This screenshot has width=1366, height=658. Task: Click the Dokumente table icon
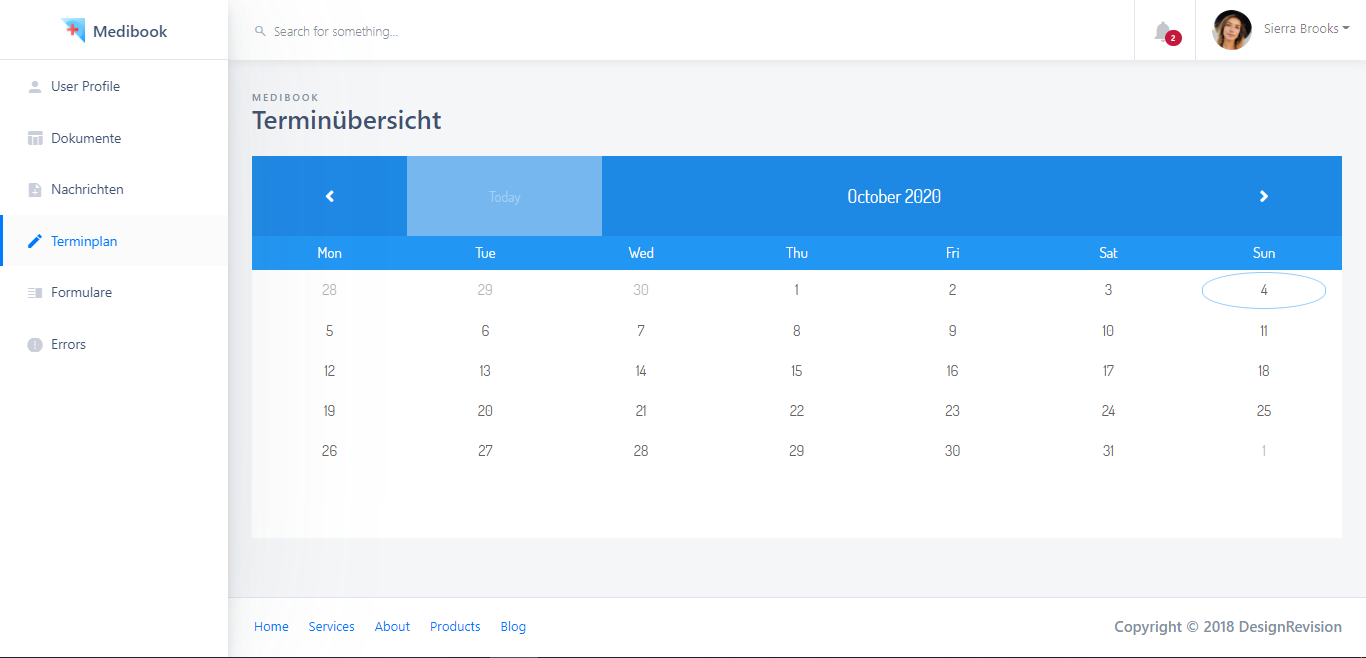pos(35,139)
